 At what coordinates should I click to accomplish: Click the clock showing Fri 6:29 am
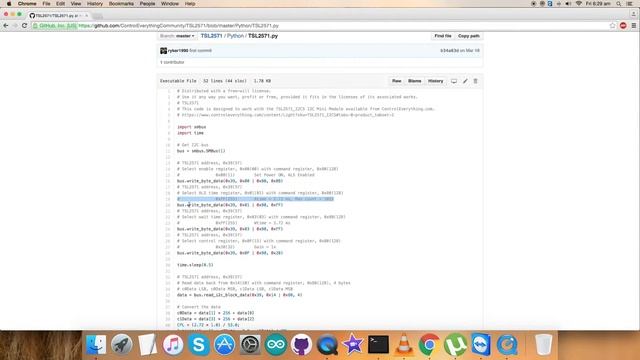coord(598,4)
